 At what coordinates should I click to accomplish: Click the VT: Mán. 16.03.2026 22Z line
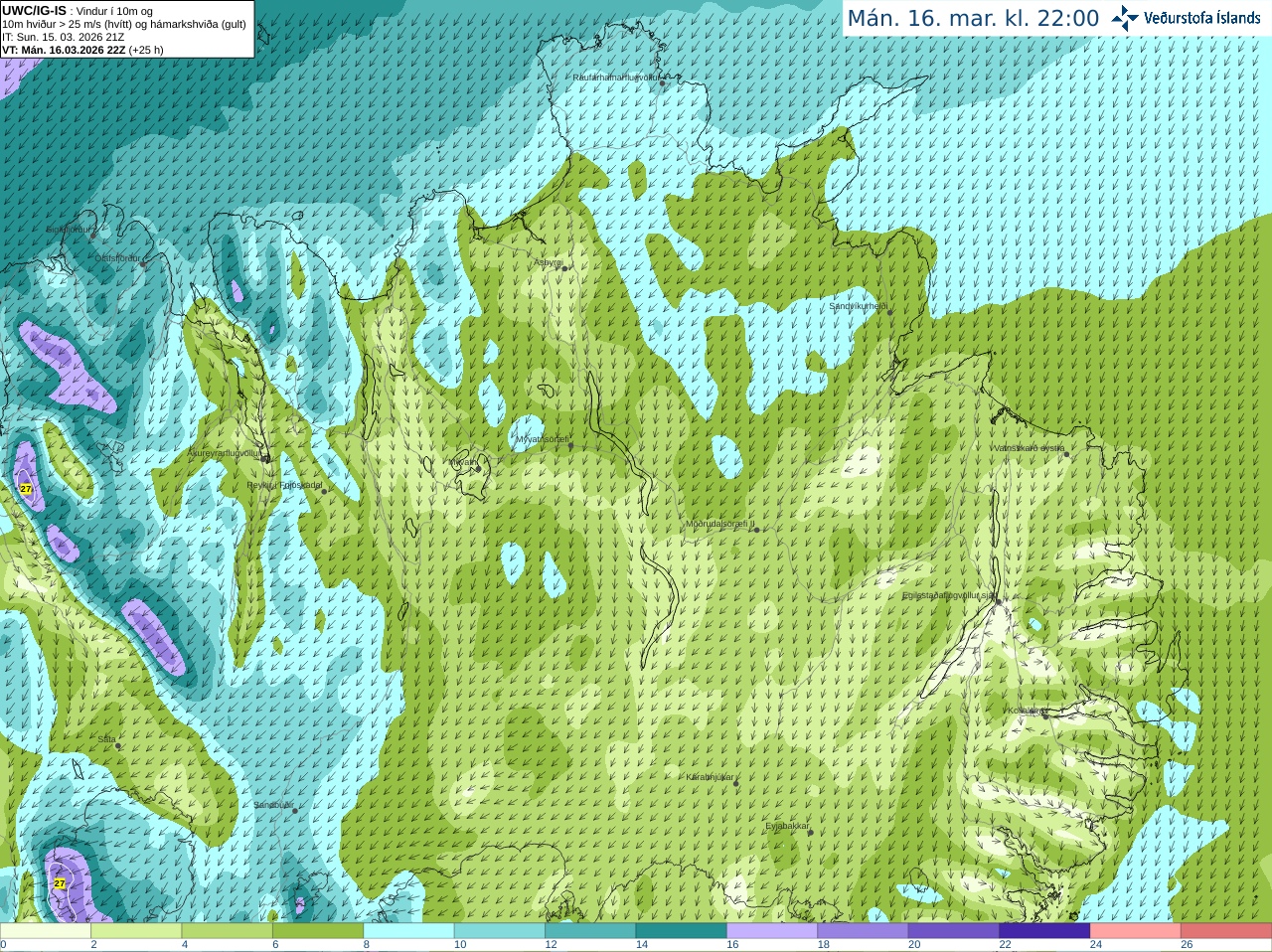tap(82, 50)
